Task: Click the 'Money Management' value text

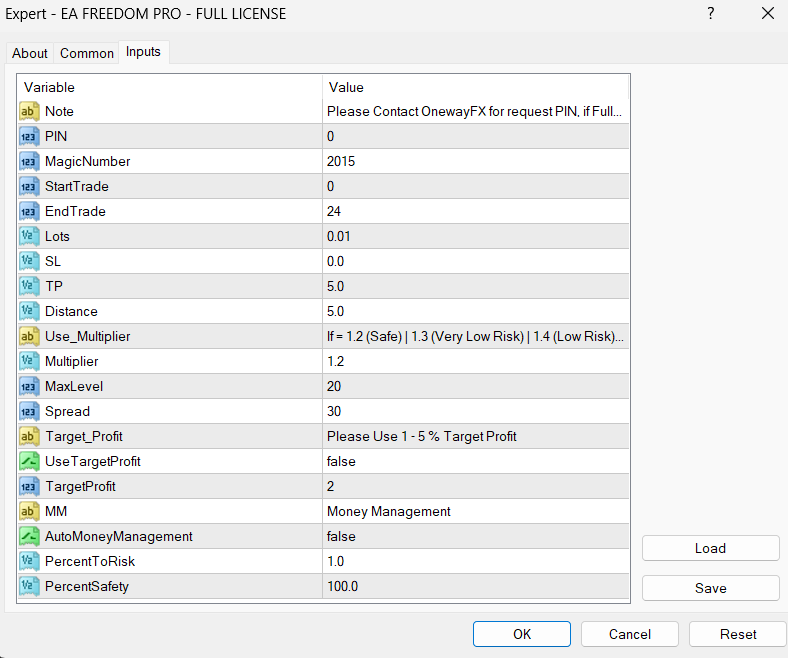Action: pyautogui.click(x=388, y=512)
